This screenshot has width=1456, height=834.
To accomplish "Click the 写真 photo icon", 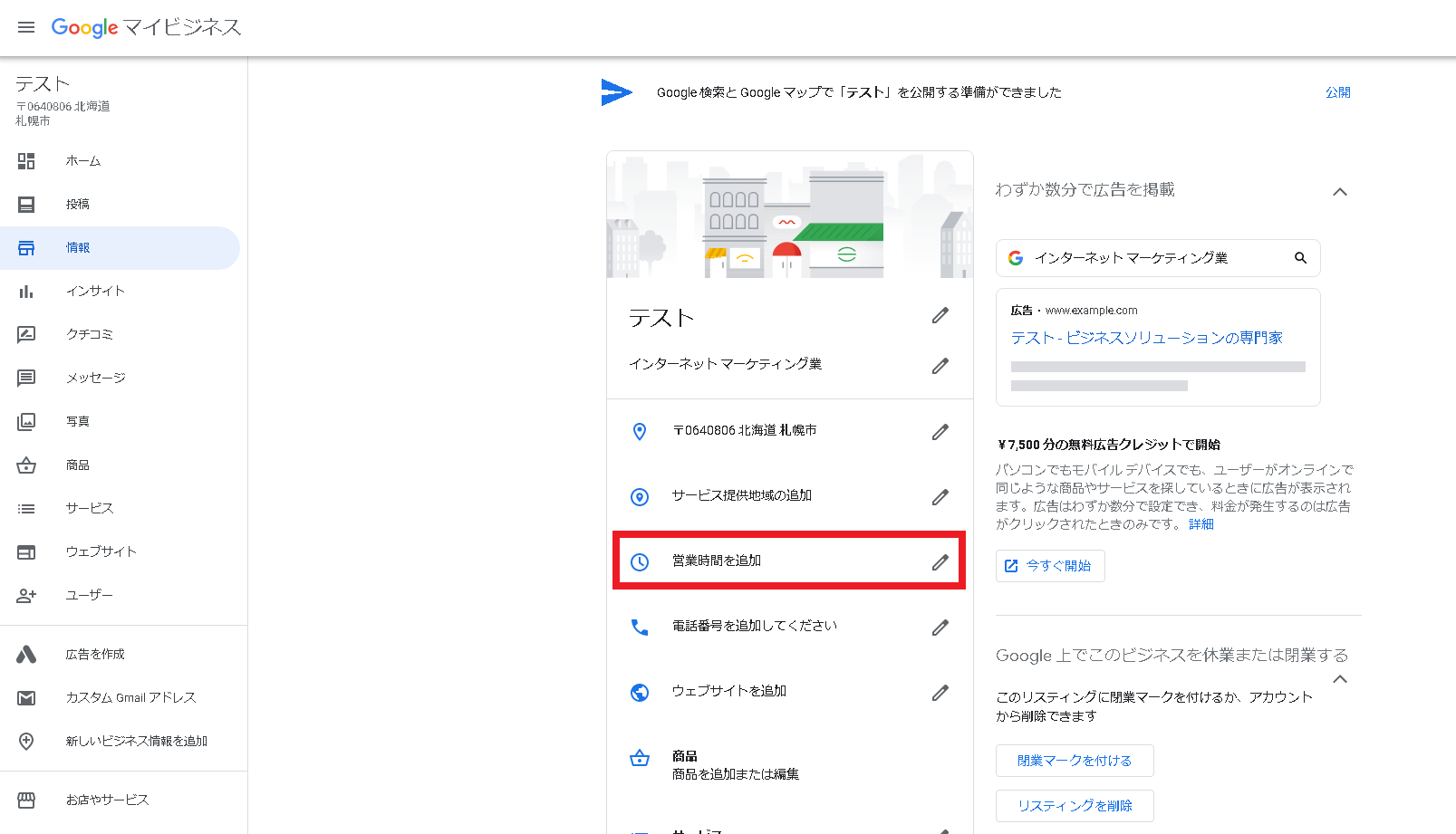I will tap(26, 421).
